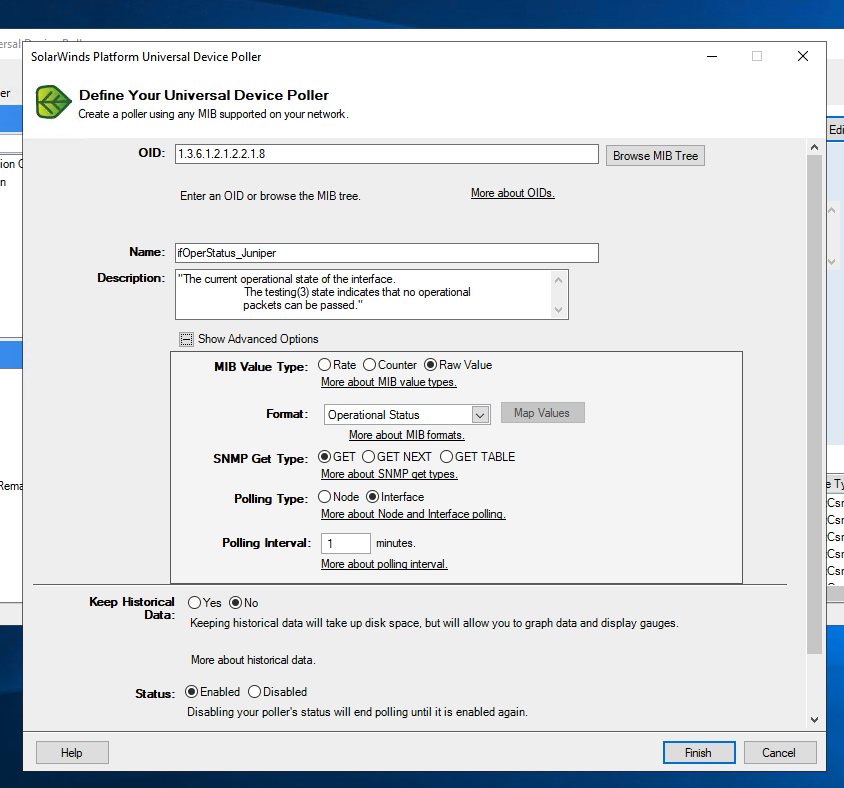The width and height of the screenshot is (844, 788).
Task: Click the Description box scroll-down arrow
Action: (x=559, y=312)
